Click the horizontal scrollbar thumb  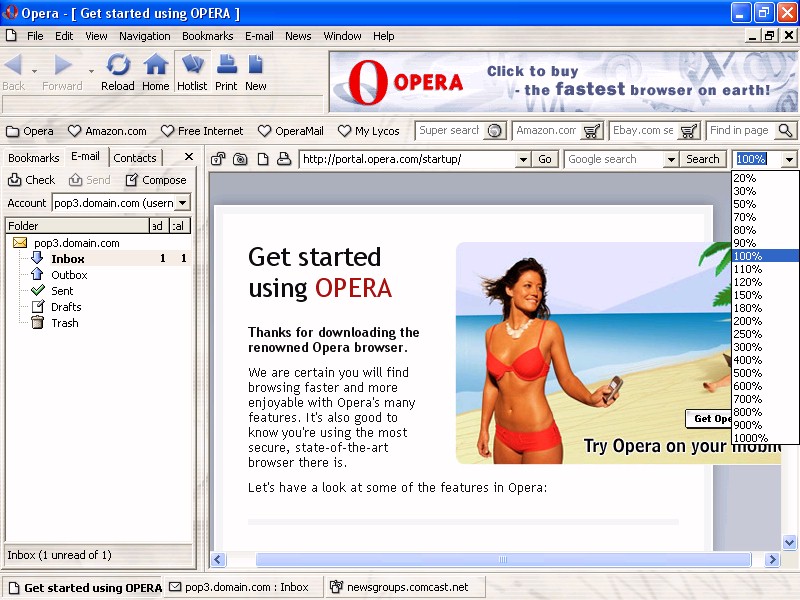pos(503,560)
